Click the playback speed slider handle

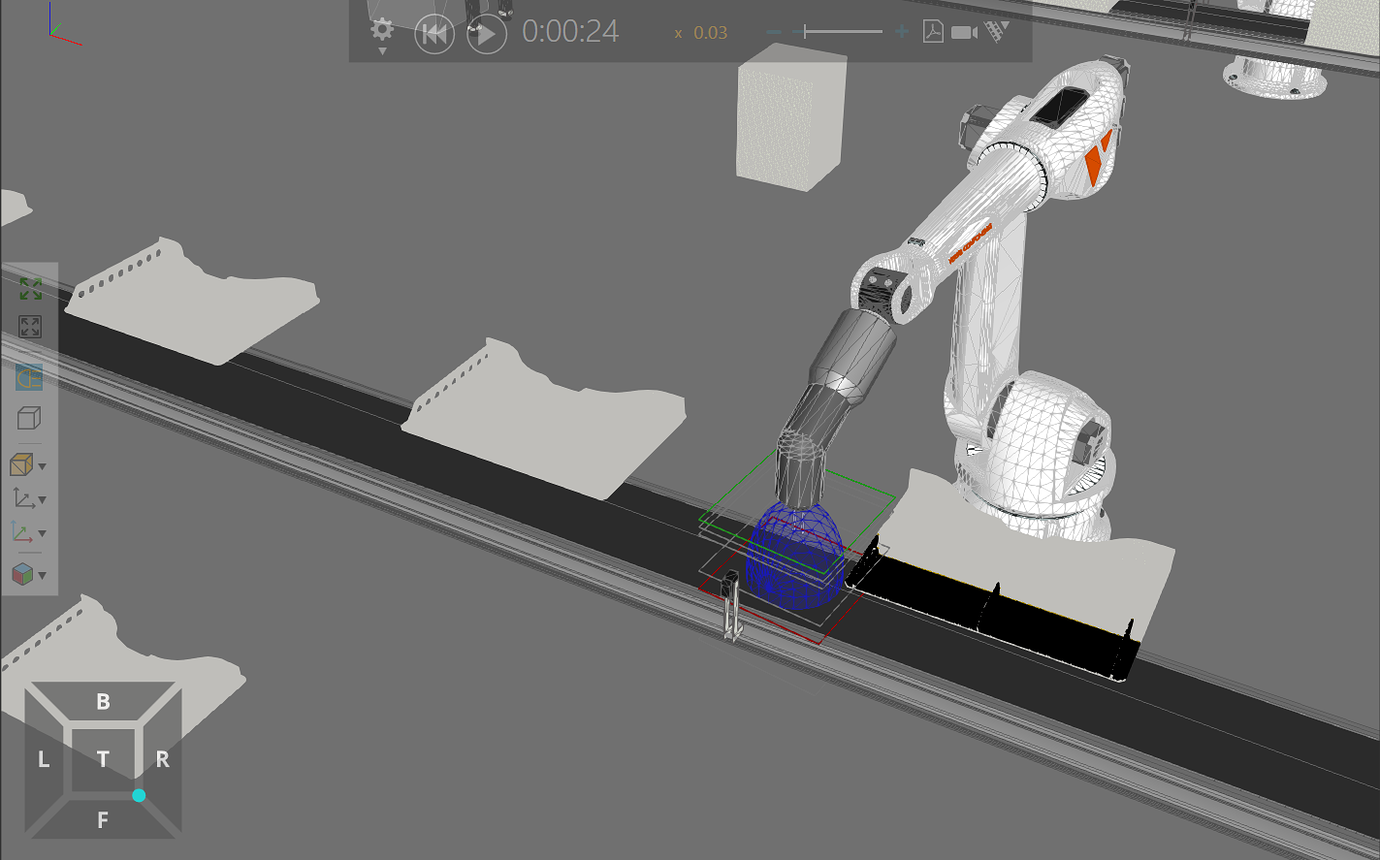tap(804, 31)
